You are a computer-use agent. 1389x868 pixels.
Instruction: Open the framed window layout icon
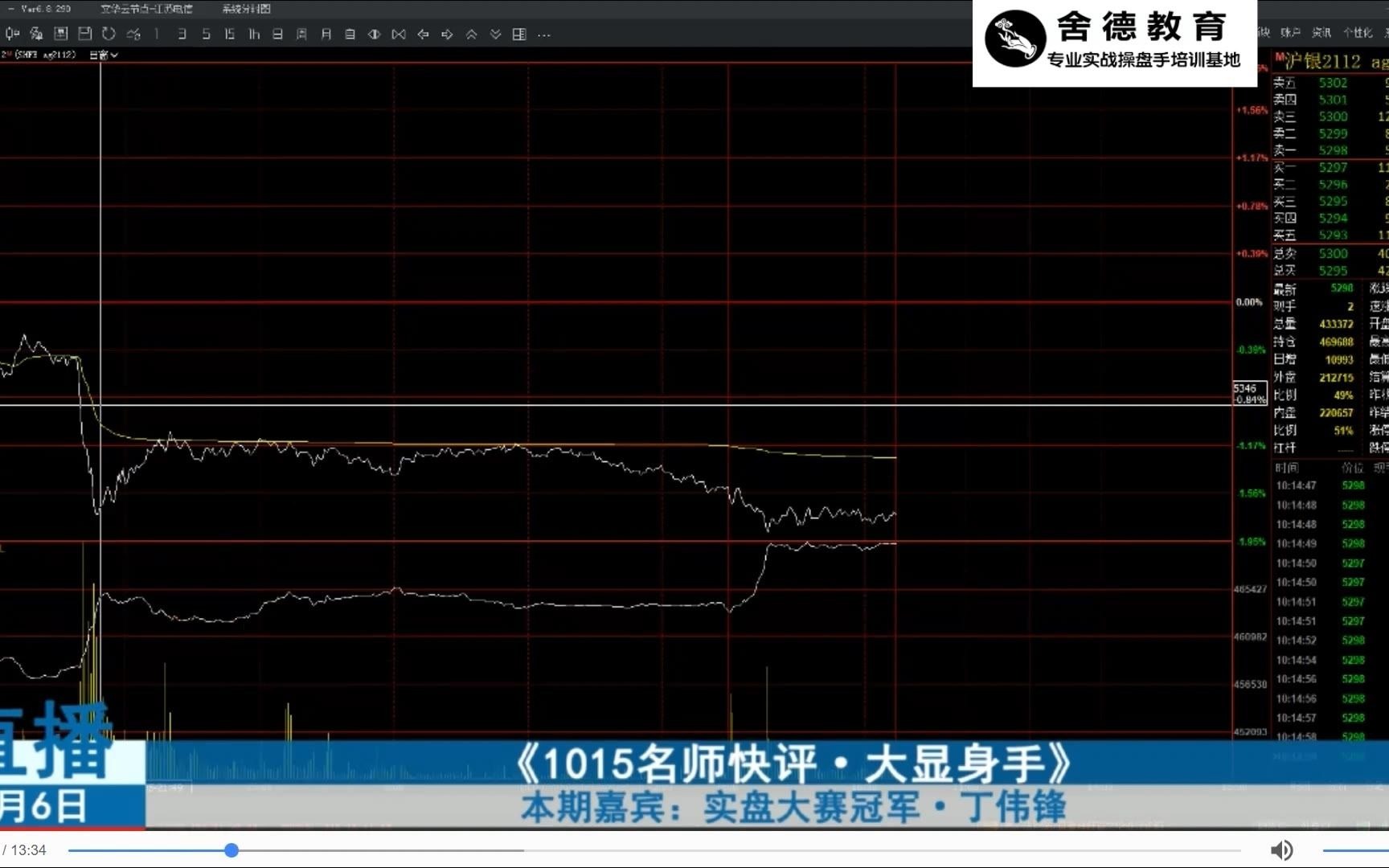coord(60,34)
